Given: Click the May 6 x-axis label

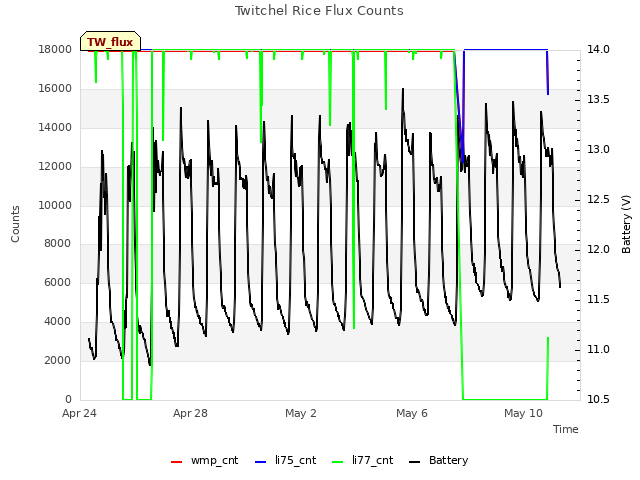Looking at the screenshot, I should tap(412, 413).
